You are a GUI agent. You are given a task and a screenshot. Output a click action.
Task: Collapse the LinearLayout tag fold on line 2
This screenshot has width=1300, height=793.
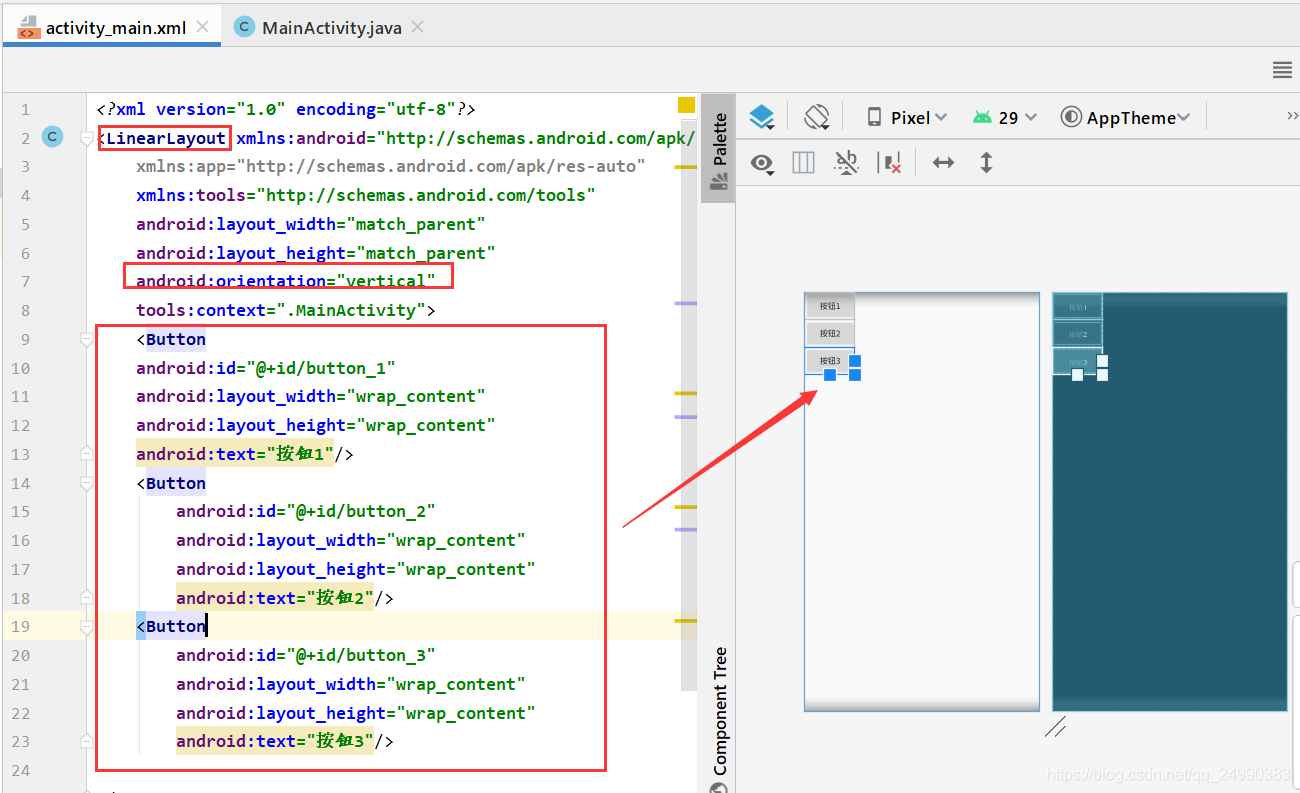tap(87, 138)
